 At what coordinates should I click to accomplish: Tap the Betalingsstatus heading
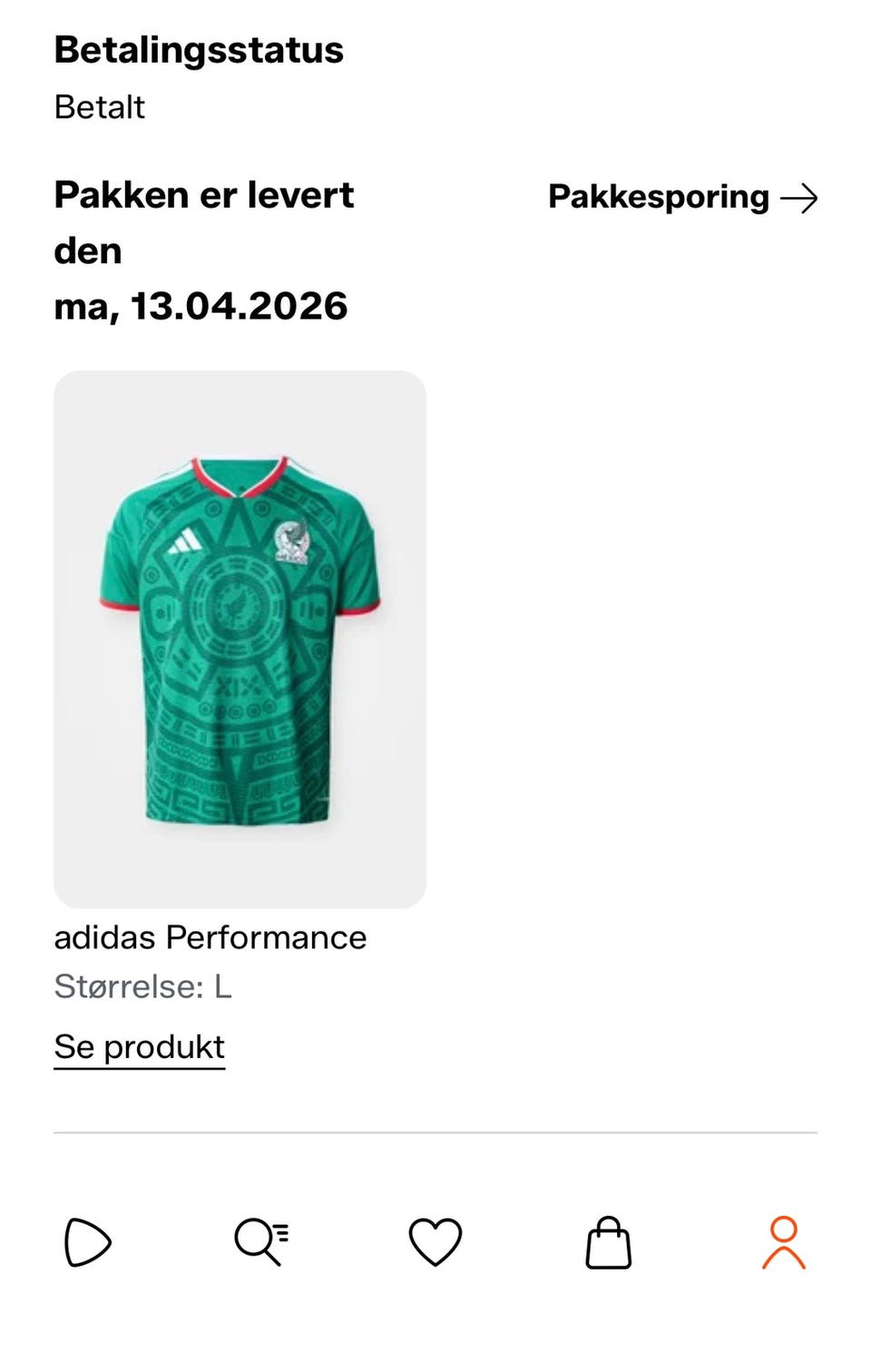[x=199, y=50]
